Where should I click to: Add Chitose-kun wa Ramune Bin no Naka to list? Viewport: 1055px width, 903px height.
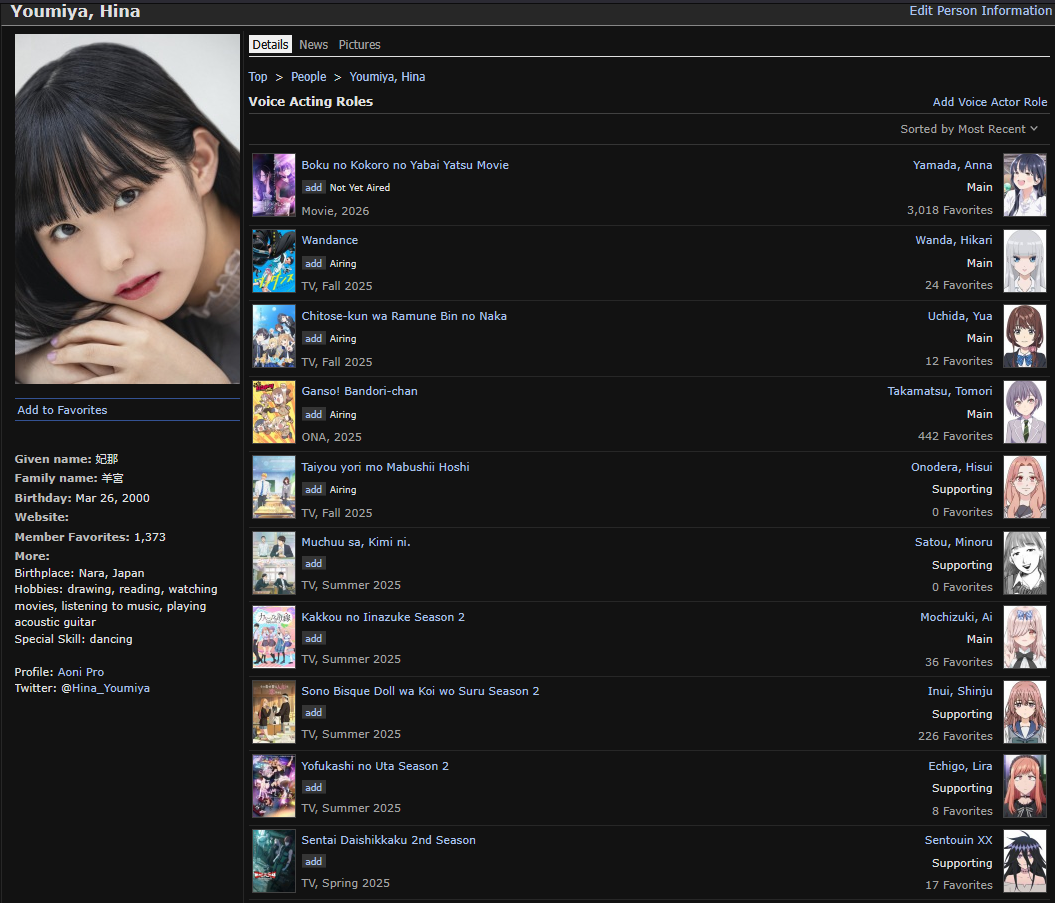pyautogui.click(x=314, y=338)
